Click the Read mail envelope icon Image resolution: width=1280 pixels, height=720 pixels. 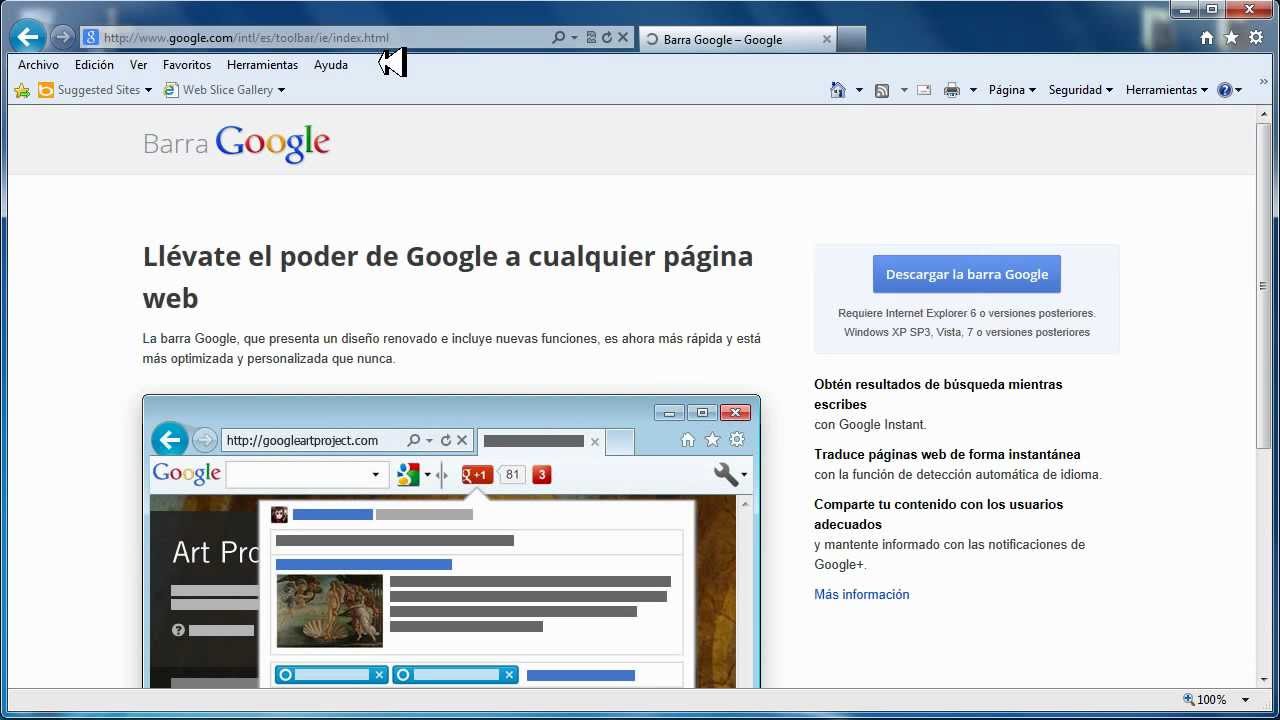click(924, 90)
